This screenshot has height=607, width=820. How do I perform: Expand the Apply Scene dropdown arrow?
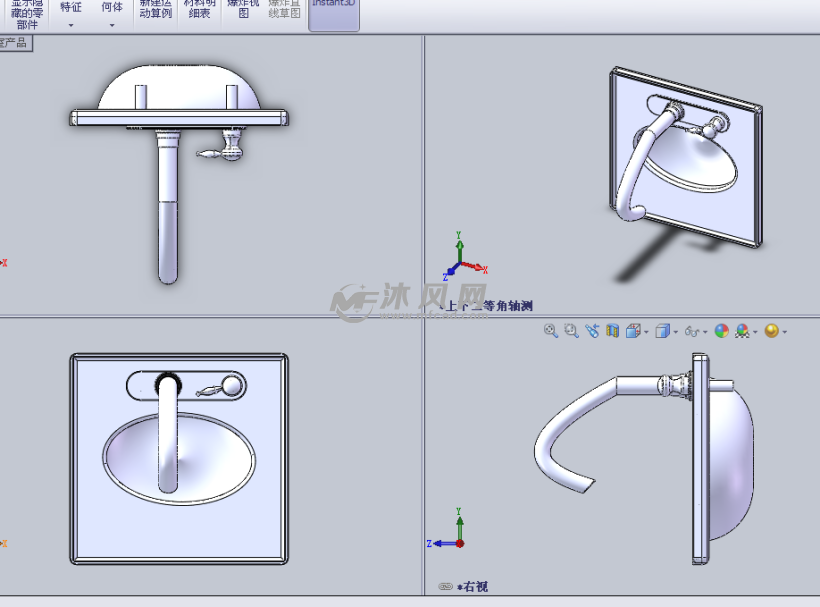click(755, 332)
